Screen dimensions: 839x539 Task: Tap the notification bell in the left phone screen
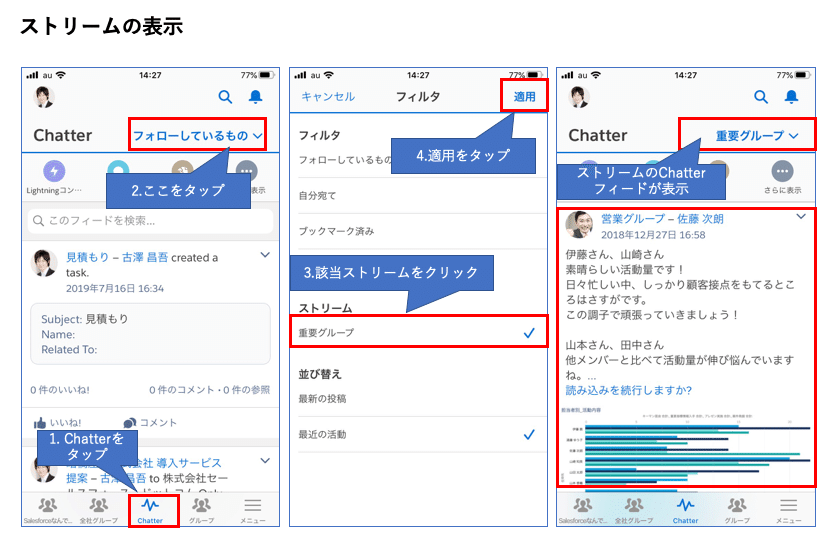(x=256, y=97)
